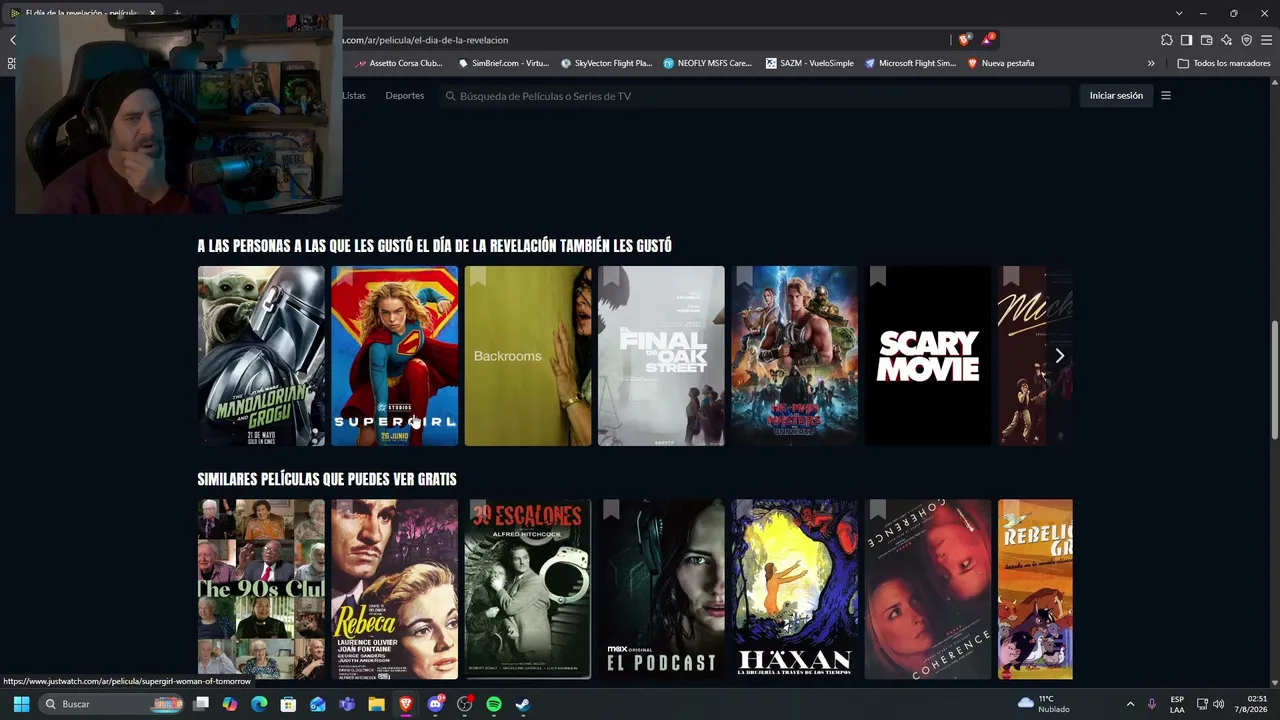Open Task View on the taskbar
1280x720 pixels.
(x=201, y=704)
